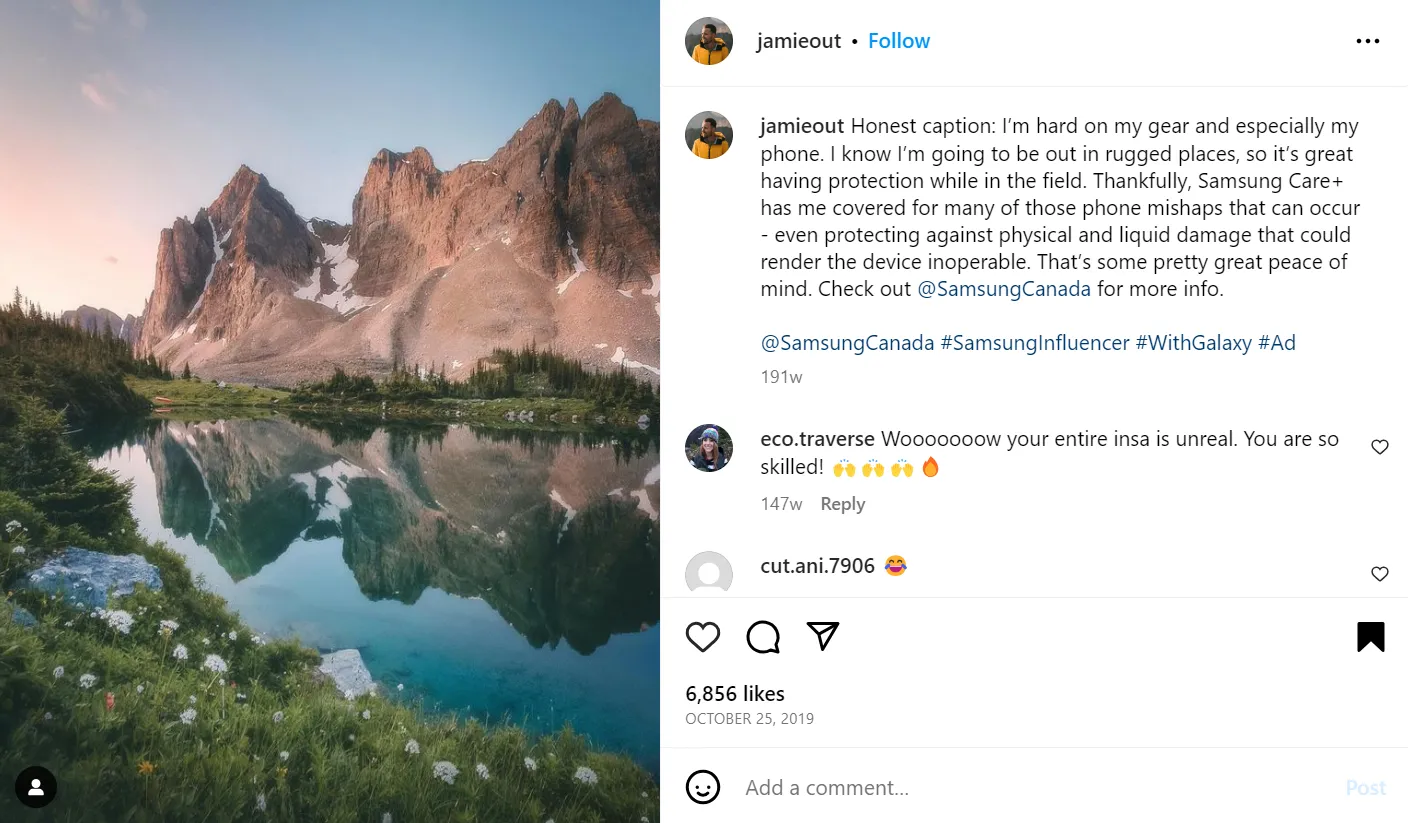The width and height of the screenshot is (1408, 823).
Task: Show tagged people on the photo
Action: tap(36, 788)
